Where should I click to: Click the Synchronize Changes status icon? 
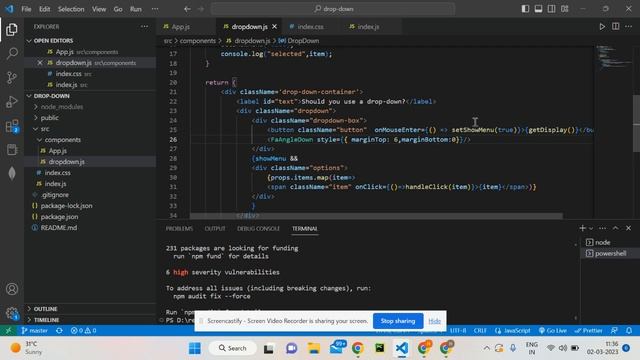(x=59, y=331)
